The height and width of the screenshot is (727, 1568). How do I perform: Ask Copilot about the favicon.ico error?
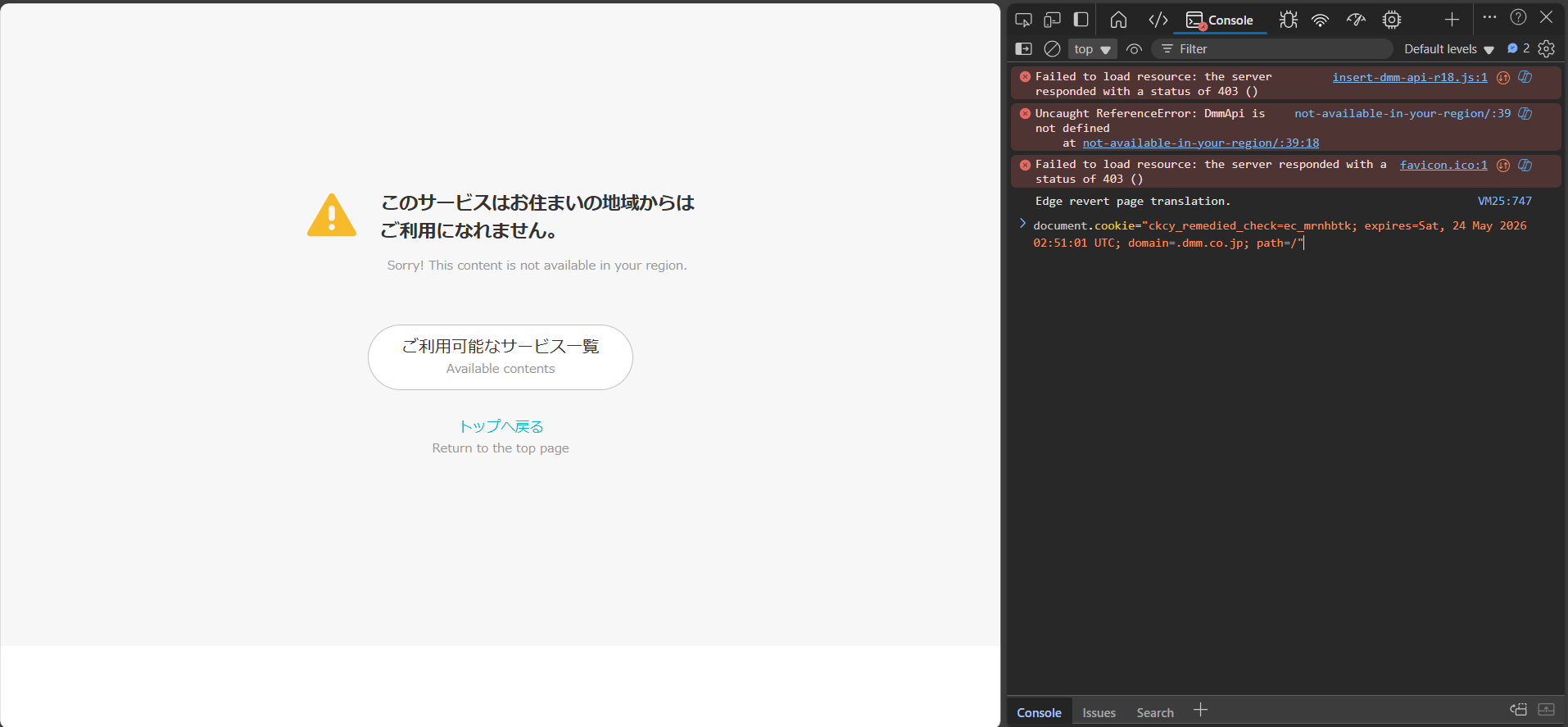tap(1525, 165)
